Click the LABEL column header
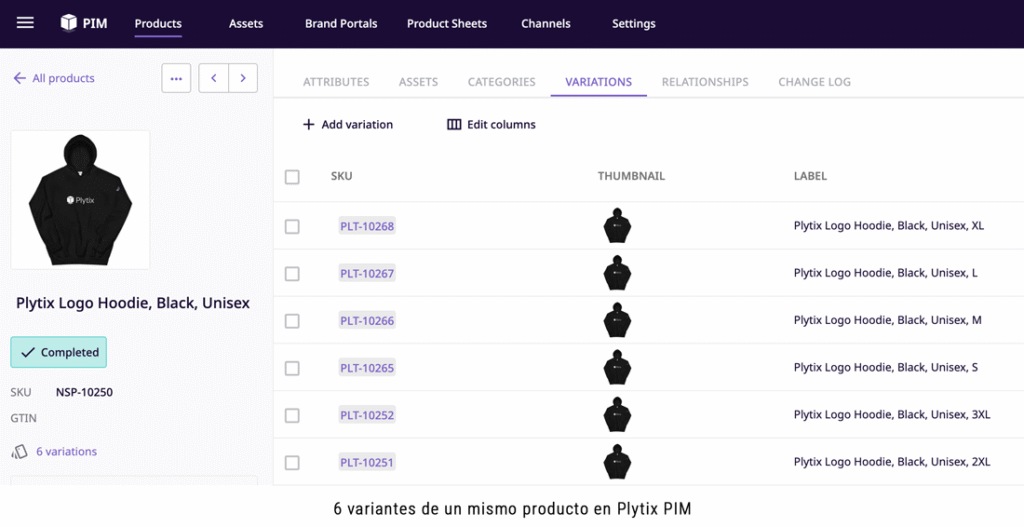This screenshot has height=527, width=1024. (x=810, y=176)
